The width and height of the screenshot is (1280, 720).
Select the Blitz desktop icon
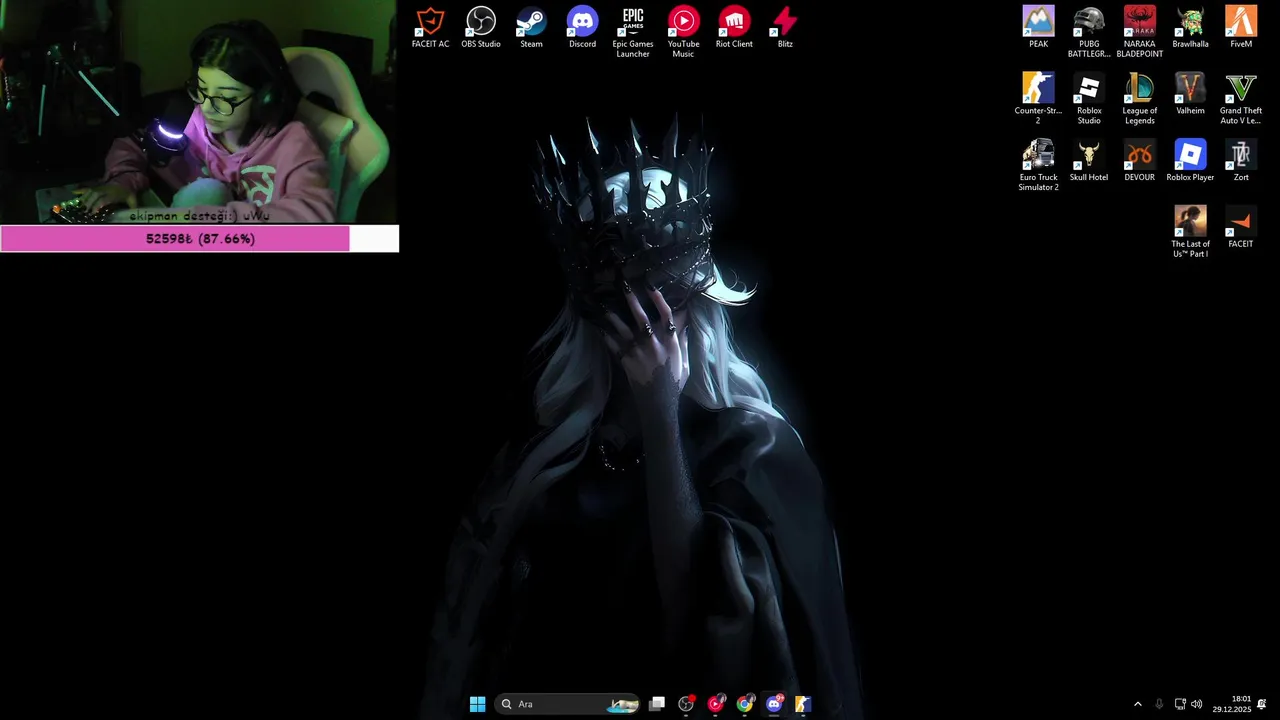[x=785, y=28]
